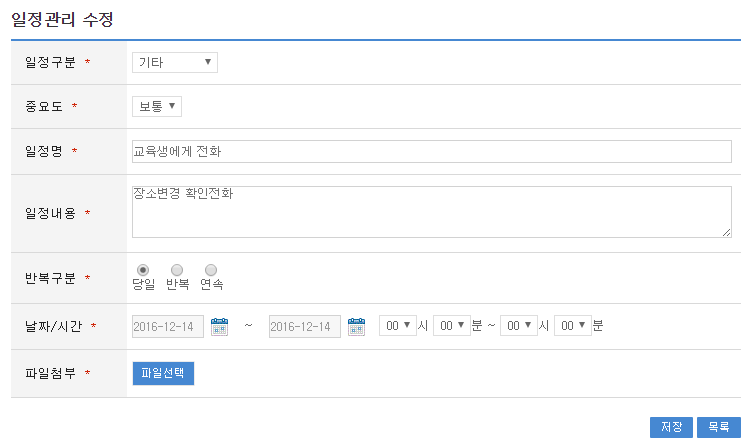Viewport: 752px width, 448px height.
Task: Expand the start hour dropdown
Action: [397, 326]
